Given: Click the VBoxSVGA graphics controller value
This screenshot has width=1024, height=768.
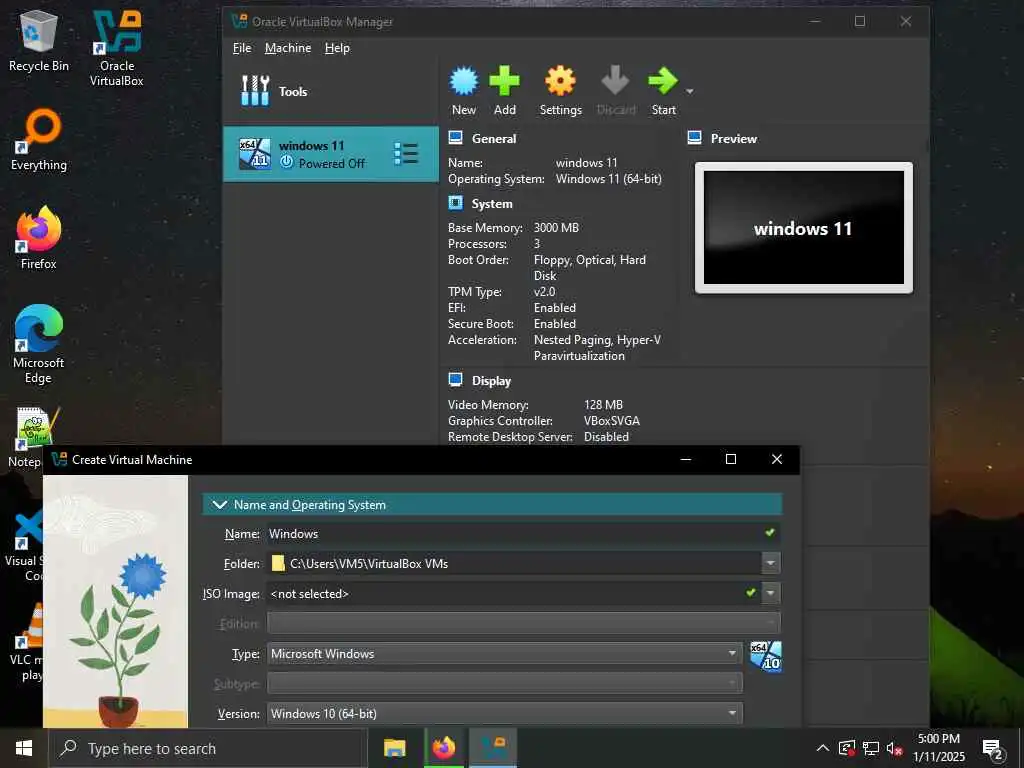Looking at the screenshot, I should [x=612, y=421].
